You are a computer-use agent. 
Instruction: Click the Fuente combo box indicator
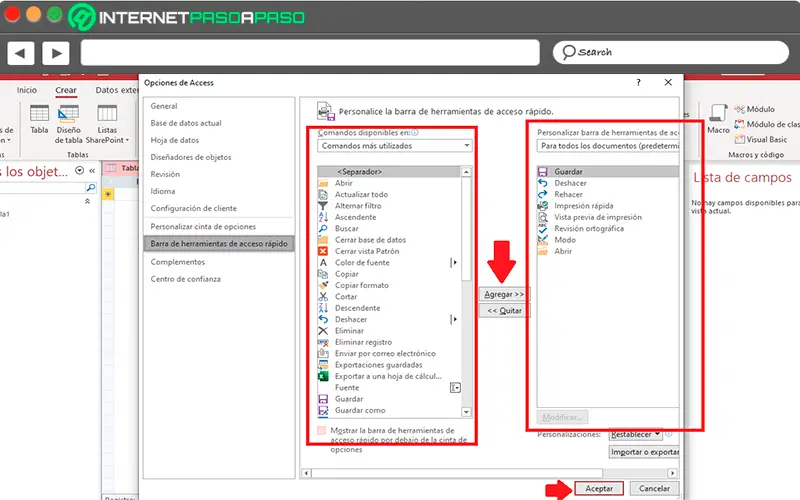coord(455,388)
